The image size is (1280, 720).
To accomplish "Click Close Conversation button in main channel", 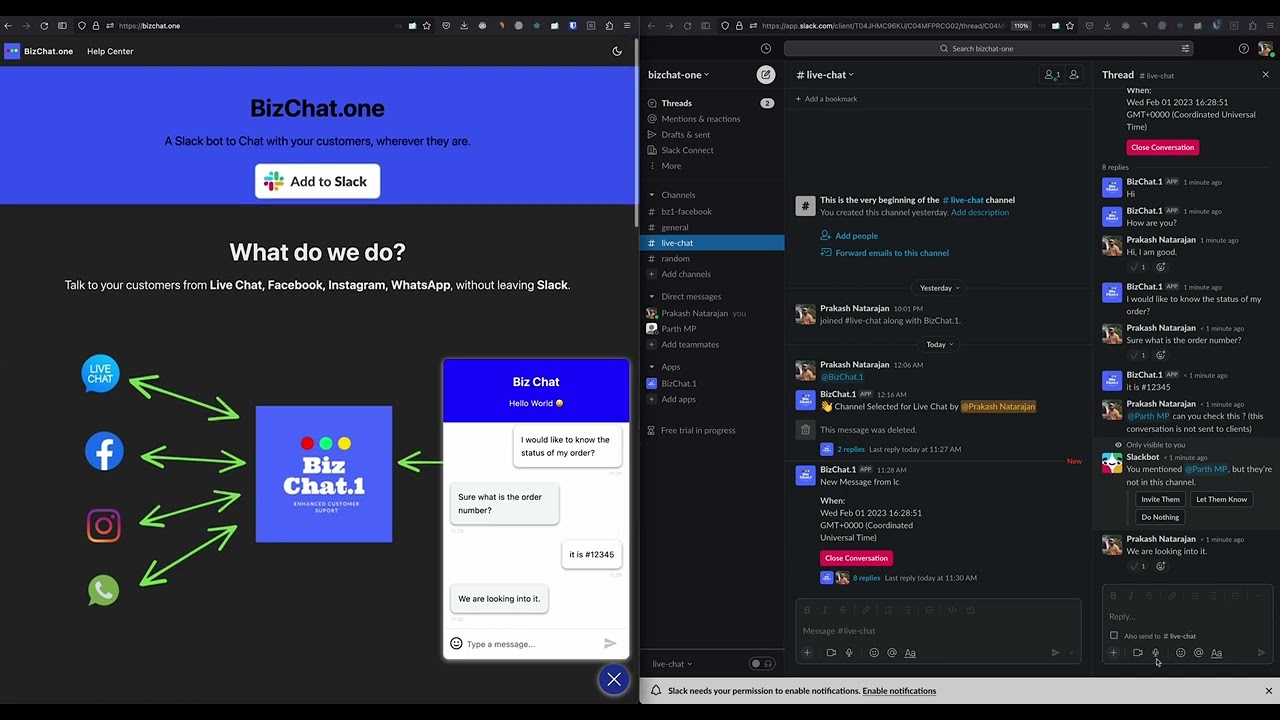I will point(856,558).
